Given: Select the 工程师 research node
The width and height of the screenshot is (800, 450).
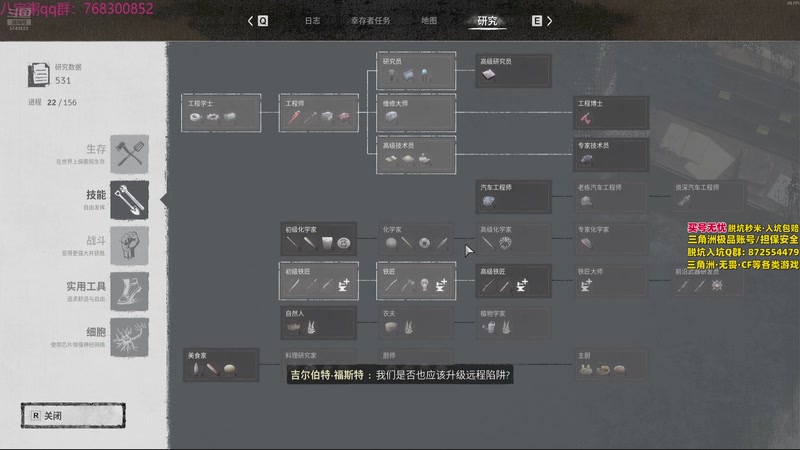Looking at the screenshot, I should click(318, 113).
